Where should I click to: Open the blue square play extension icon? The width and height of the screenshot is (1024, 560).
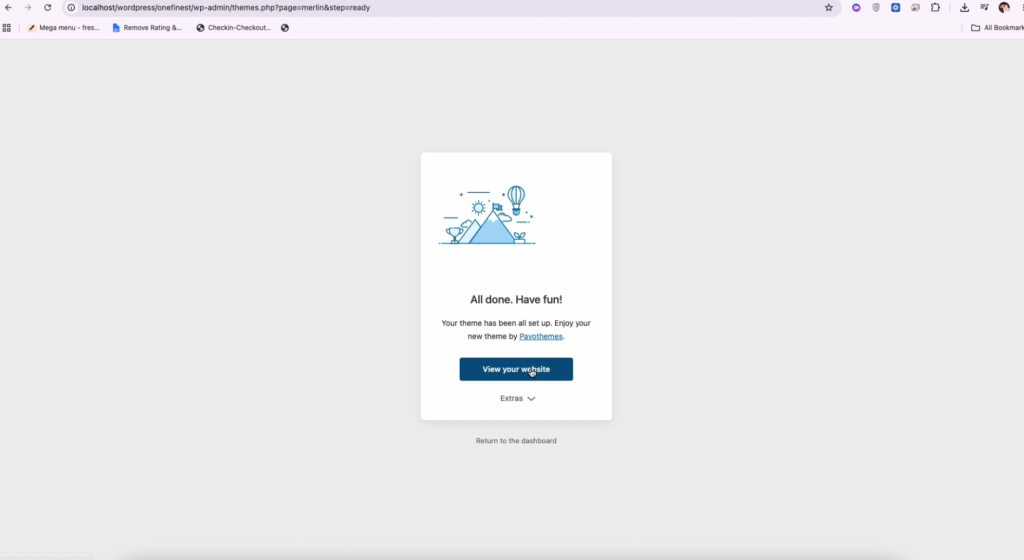[x=895, y=8]
